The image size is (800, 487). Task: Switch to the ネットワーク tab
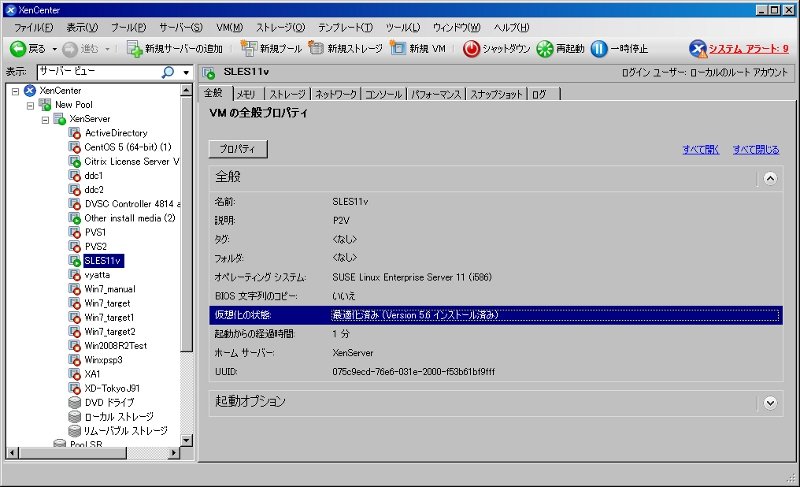[335, 94]
